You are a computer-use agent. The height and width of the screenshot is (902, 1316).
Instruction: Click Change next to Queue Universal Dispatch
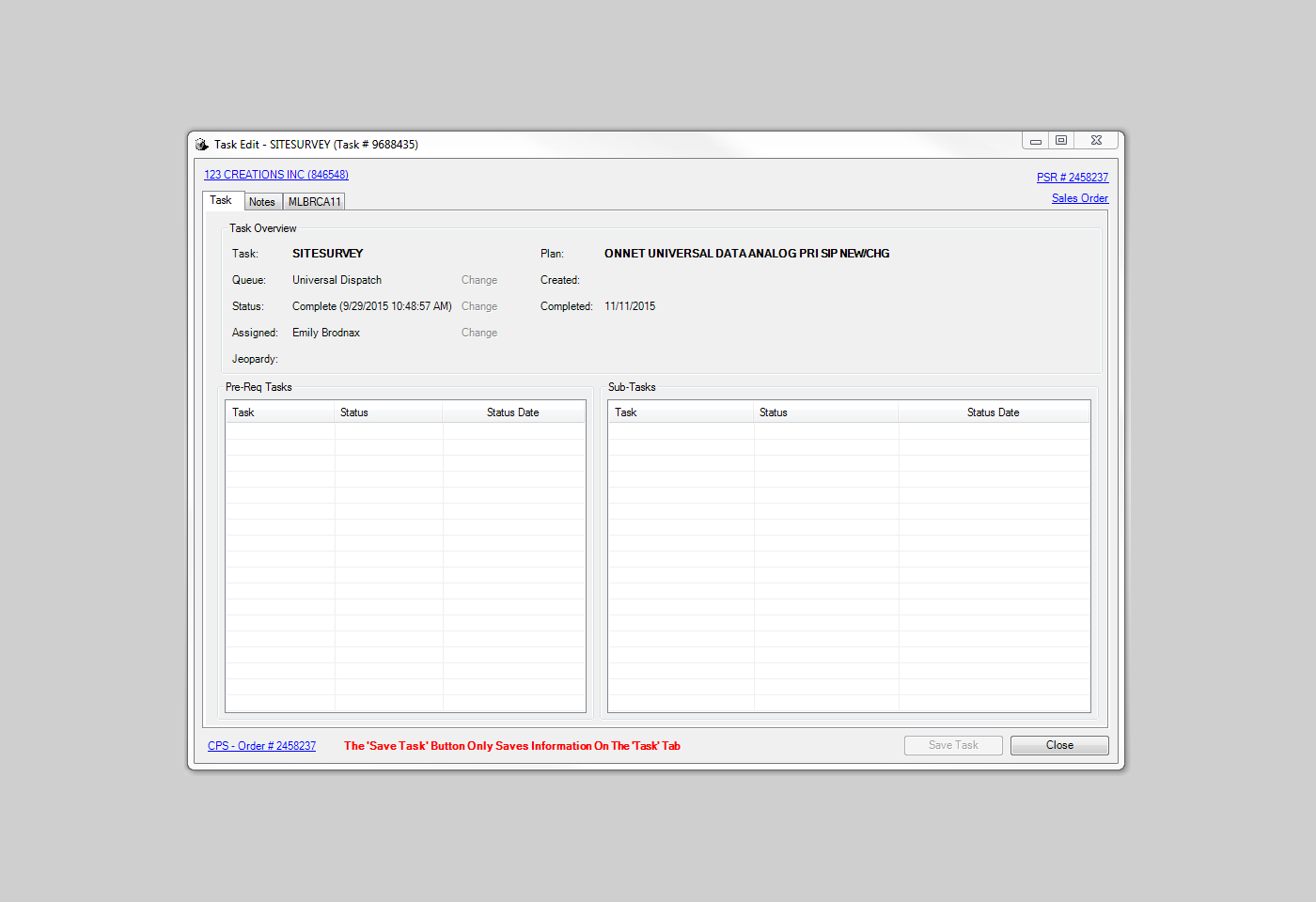point(479,280)
